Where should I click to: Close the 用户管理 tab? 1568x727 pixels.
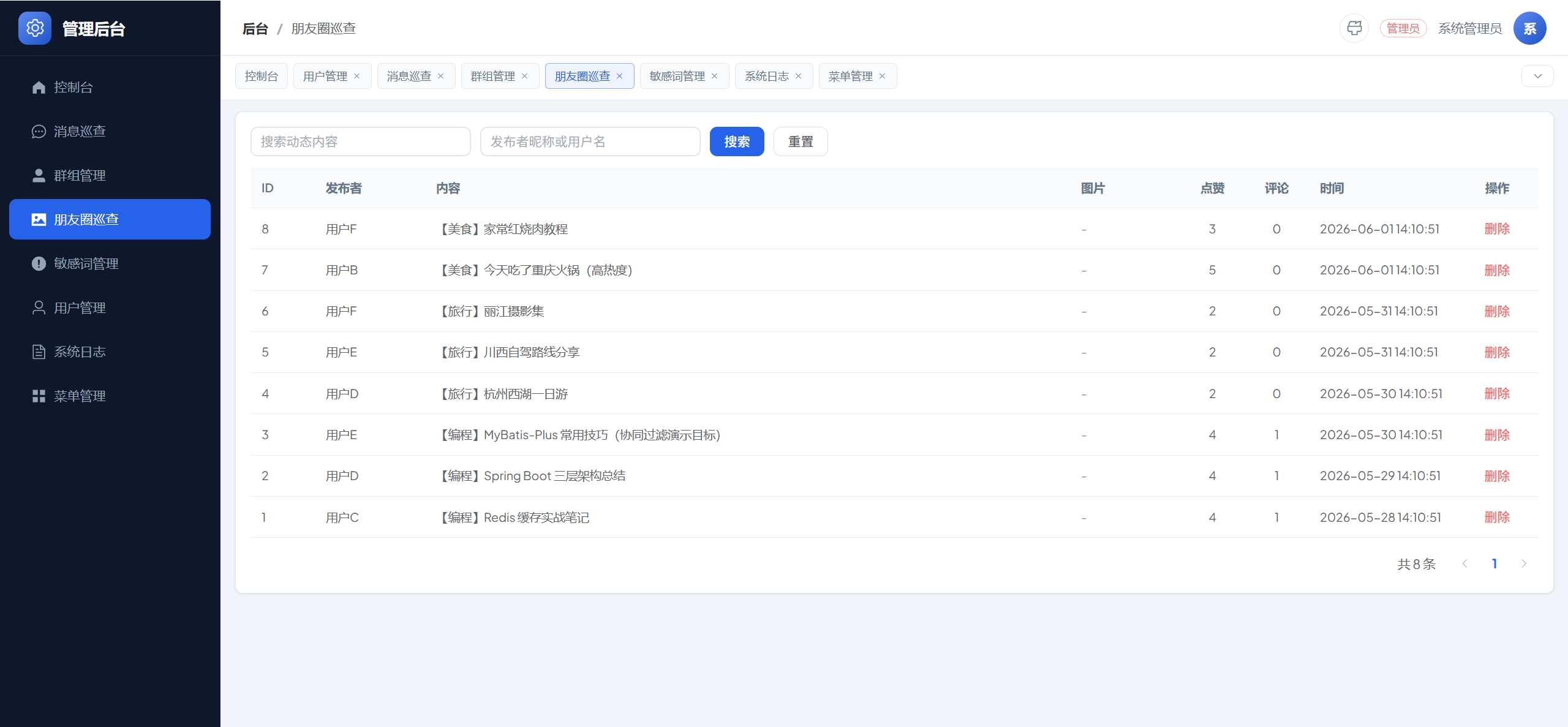click(356, 76)
